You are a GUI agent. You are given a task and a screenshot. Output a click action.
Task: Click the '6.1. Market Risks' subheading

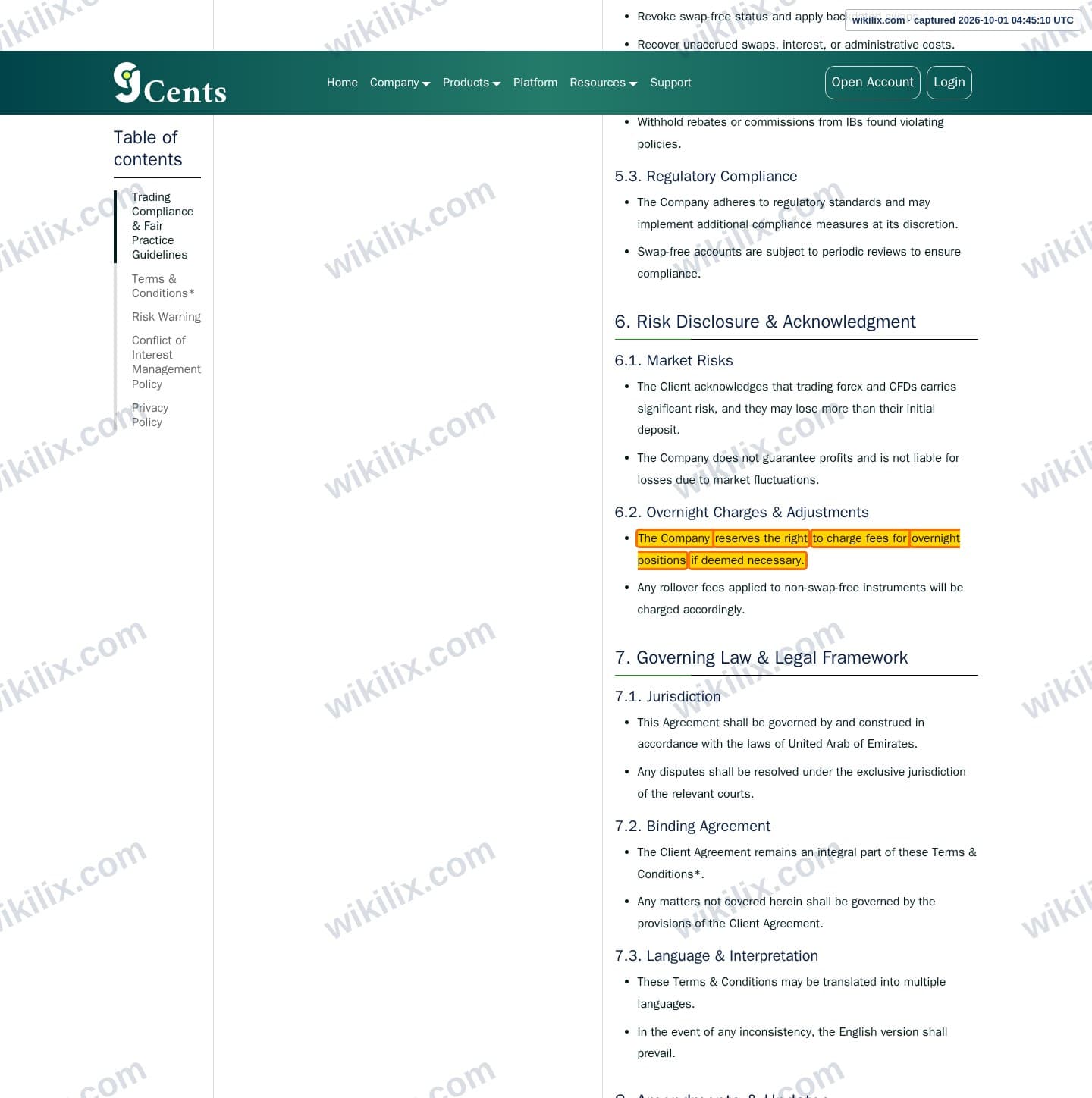pos(674,360)
